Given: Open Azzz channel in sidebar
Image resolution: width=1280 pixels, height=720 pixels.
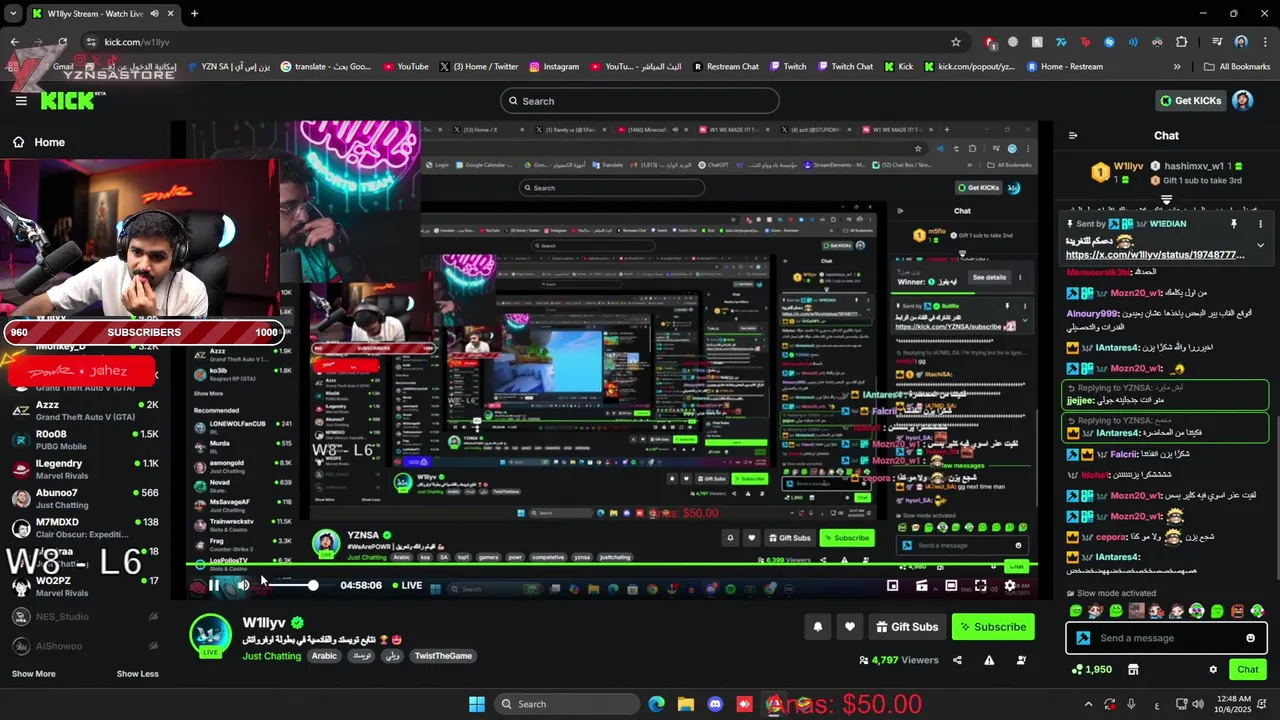Looking at the screenshot, I should pyautogui.click(x=85, y=410).
